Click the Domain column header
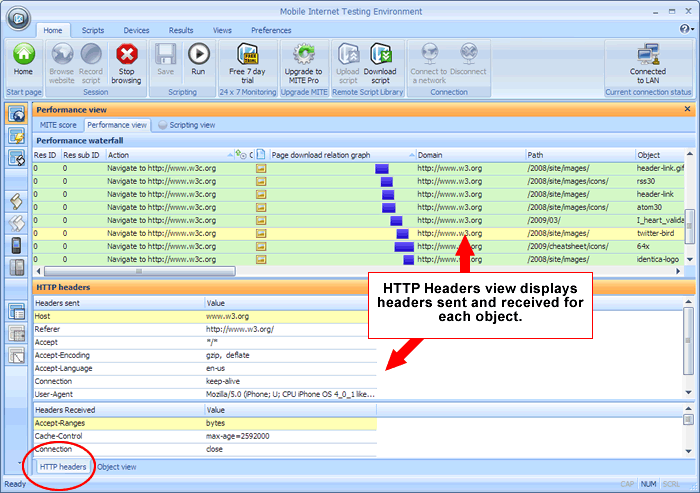 (471, 155)
